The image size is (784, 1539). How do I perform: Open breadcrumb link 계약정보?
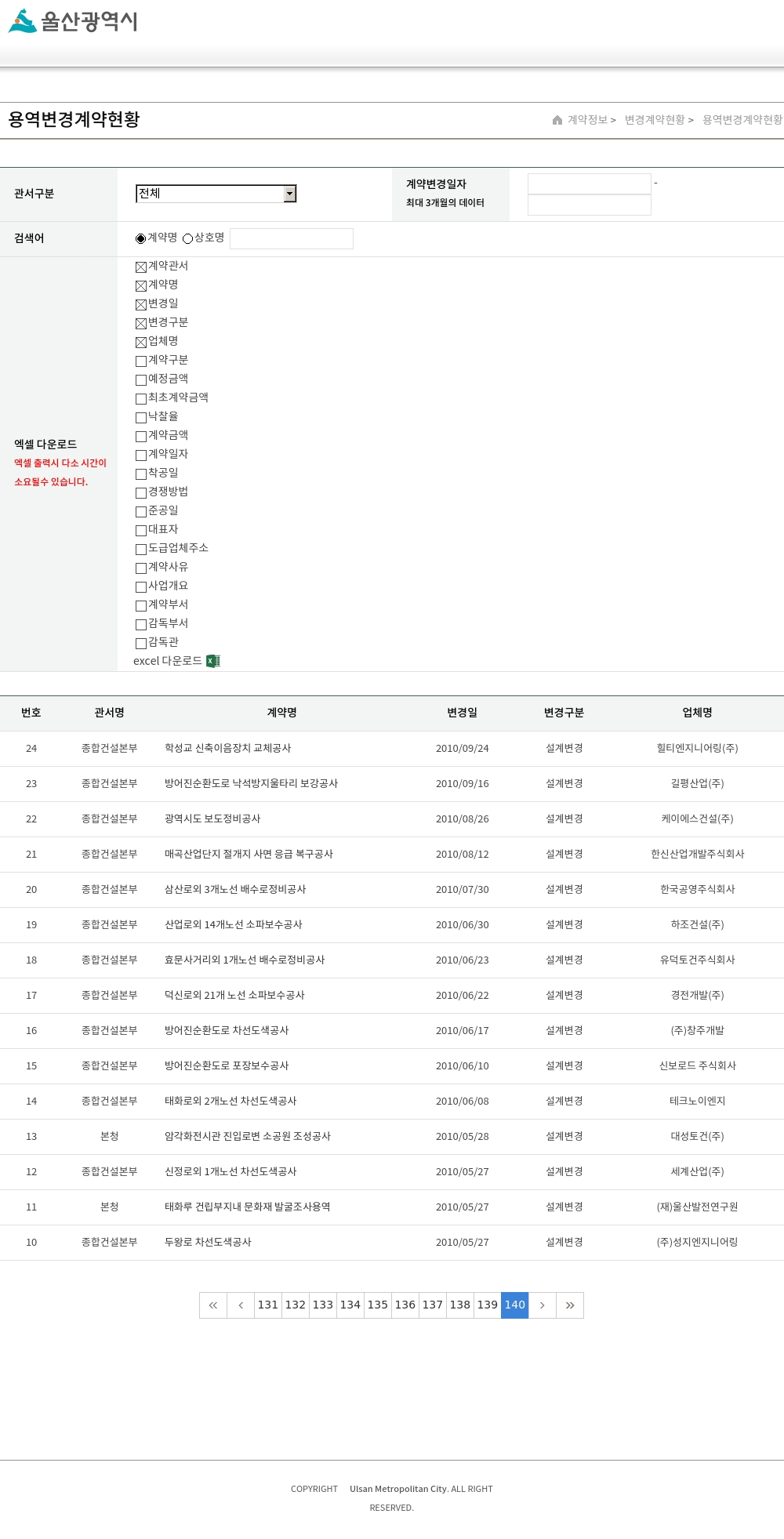click(x=587, y=120)
